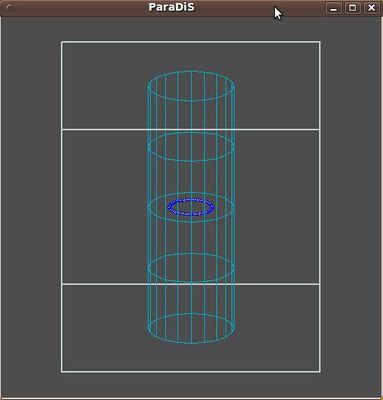Select the blue dislocation loop

pyautogui.click(x=191, y=207)
